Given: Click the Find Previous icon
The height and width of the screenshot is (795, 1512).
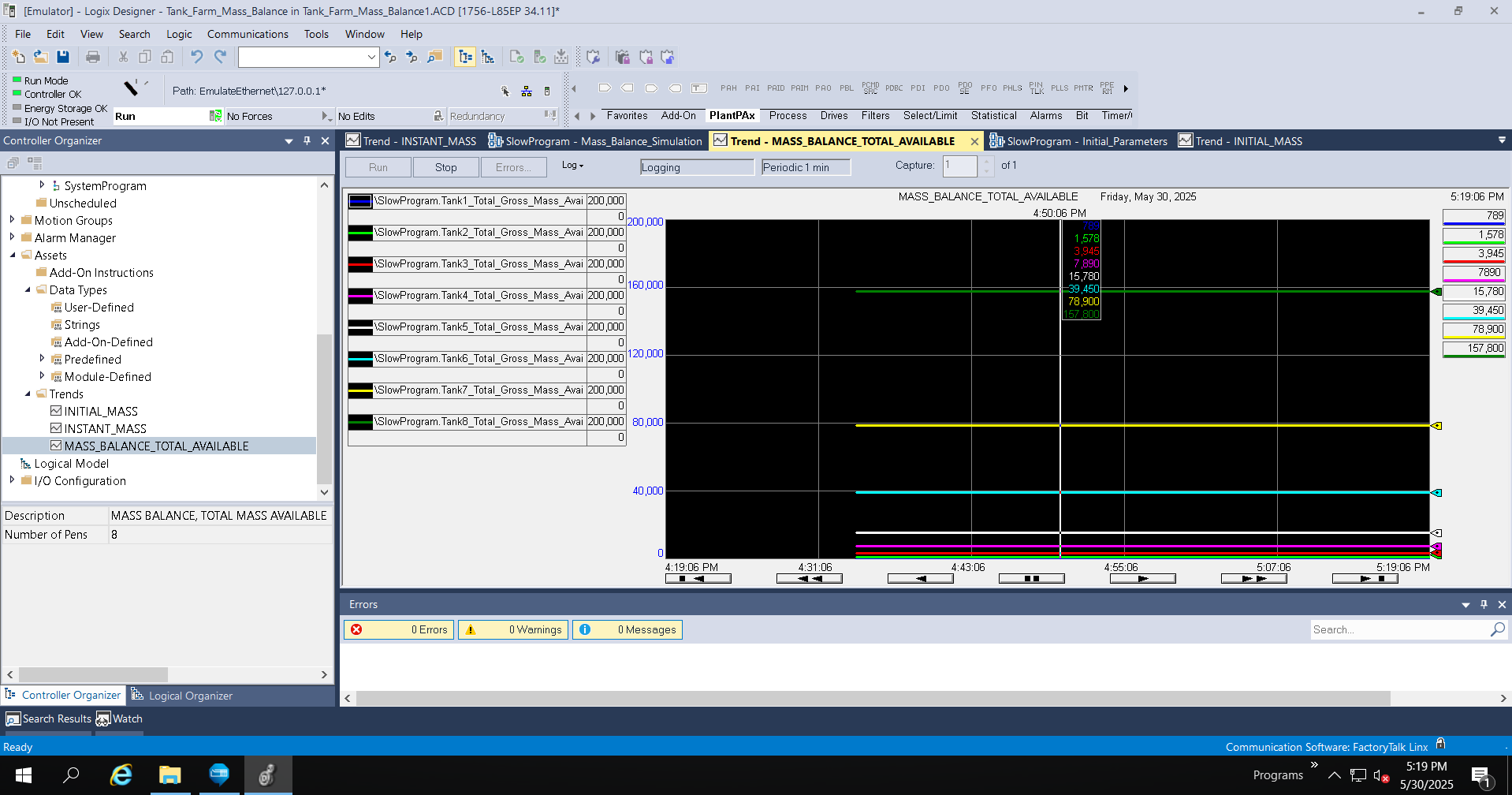Looking at the screenshot, I should [390, 57].
